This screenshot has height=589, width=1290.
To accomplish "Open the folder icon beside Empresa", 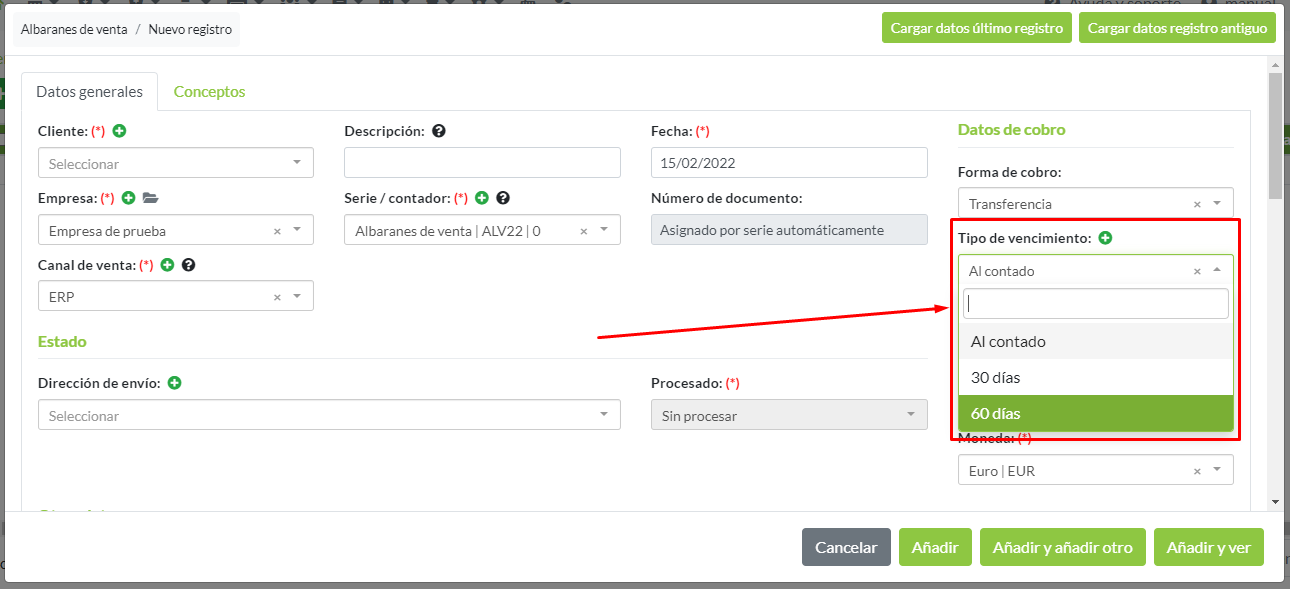I will 150,198.
